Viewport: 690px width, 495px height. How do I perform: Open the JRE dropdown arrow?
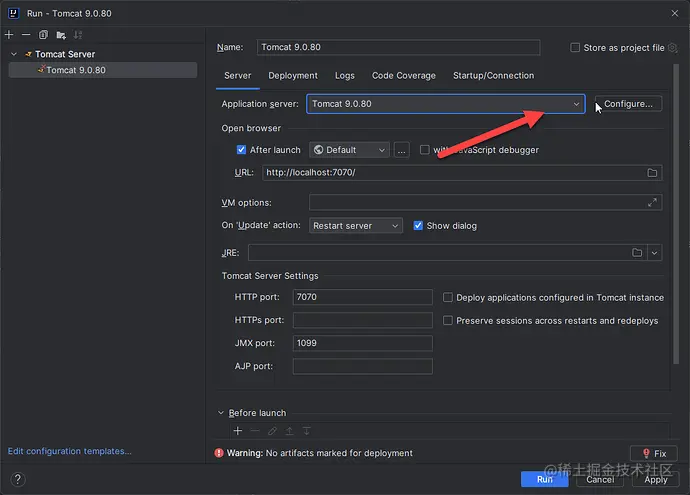(654, 253)
